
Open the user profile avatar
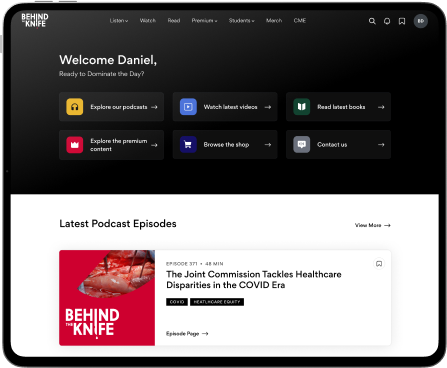tap(421, 21)
